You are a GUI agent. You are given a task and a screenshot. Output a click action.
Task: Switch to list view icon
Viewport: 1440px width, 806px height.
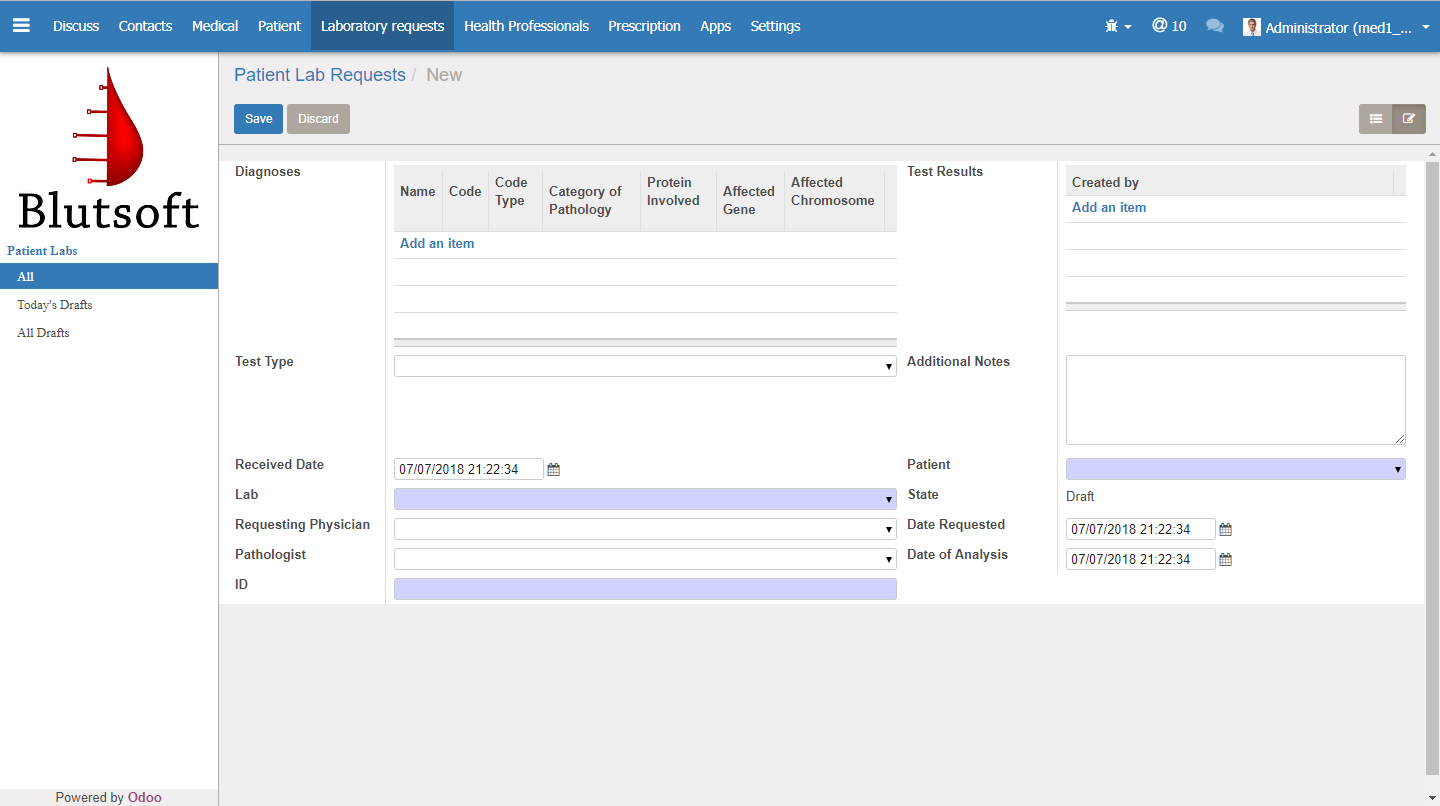tap(1375, 119)
